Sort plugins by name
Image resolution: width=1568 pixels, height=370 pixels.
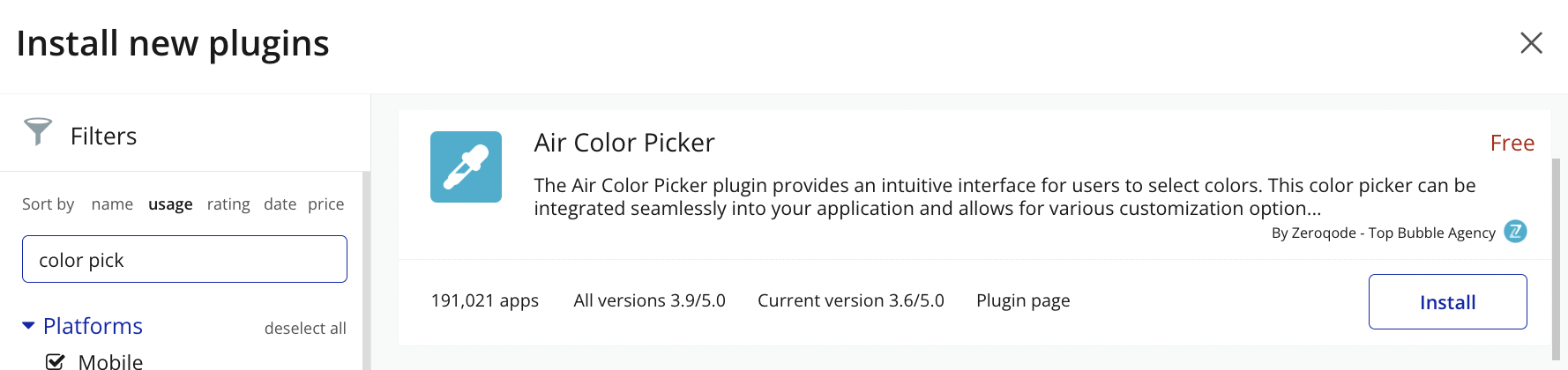[x=112, y=204]
